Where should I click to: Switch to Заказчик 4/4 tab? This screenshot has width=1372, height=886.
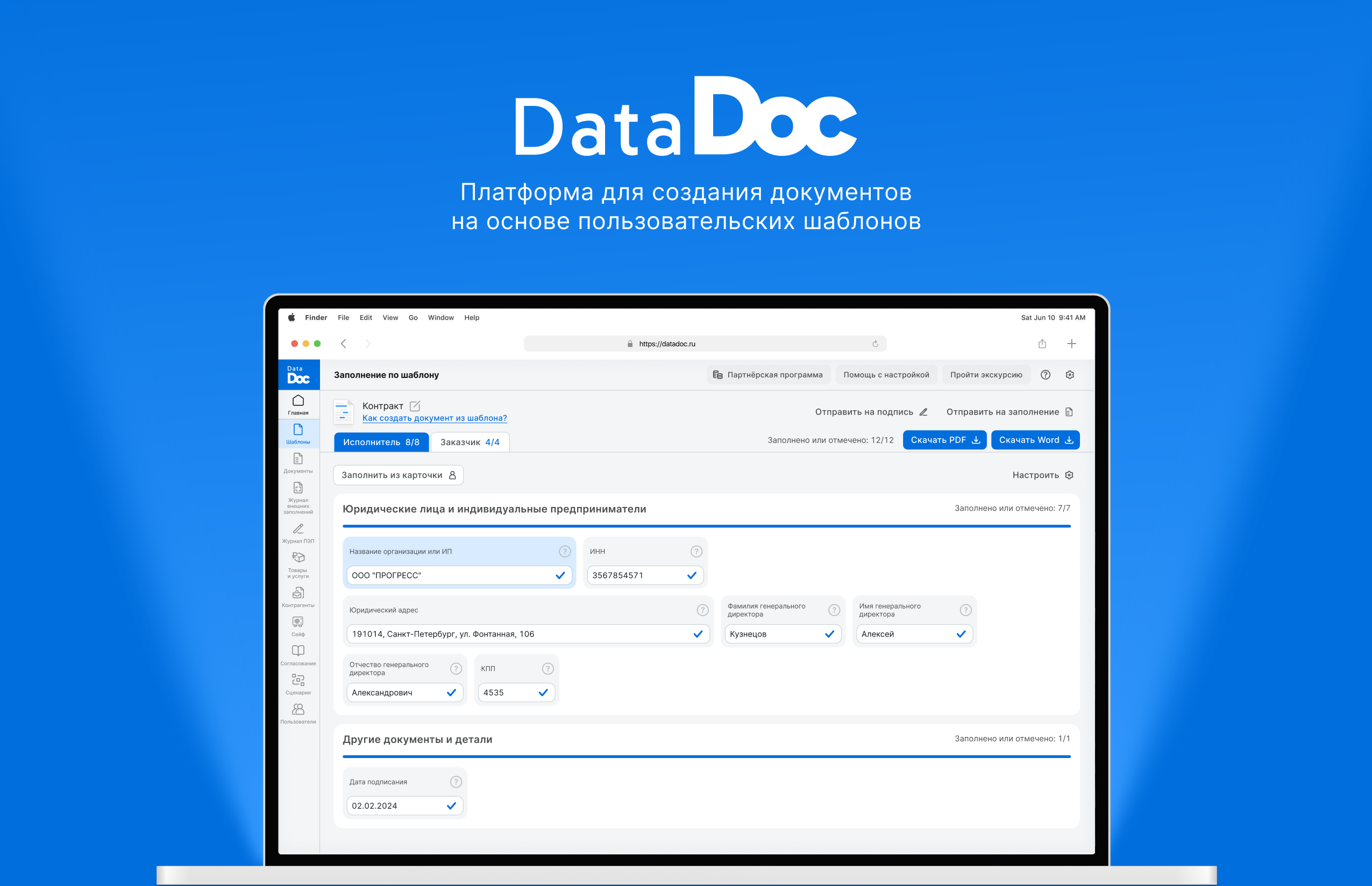(x=470, y=442)
